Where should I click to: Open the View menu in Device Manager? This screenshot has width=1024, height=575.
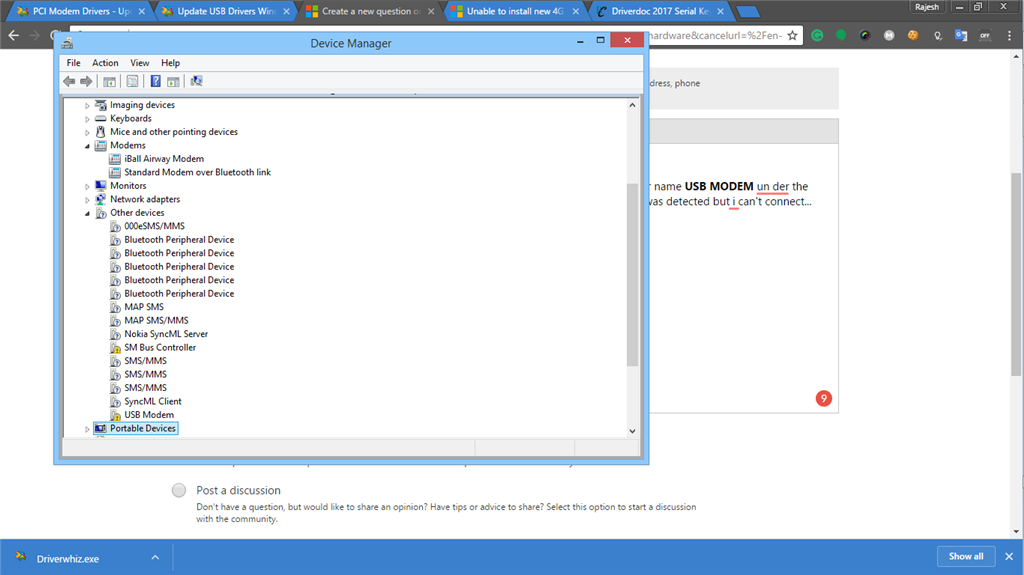pos(140,63)
